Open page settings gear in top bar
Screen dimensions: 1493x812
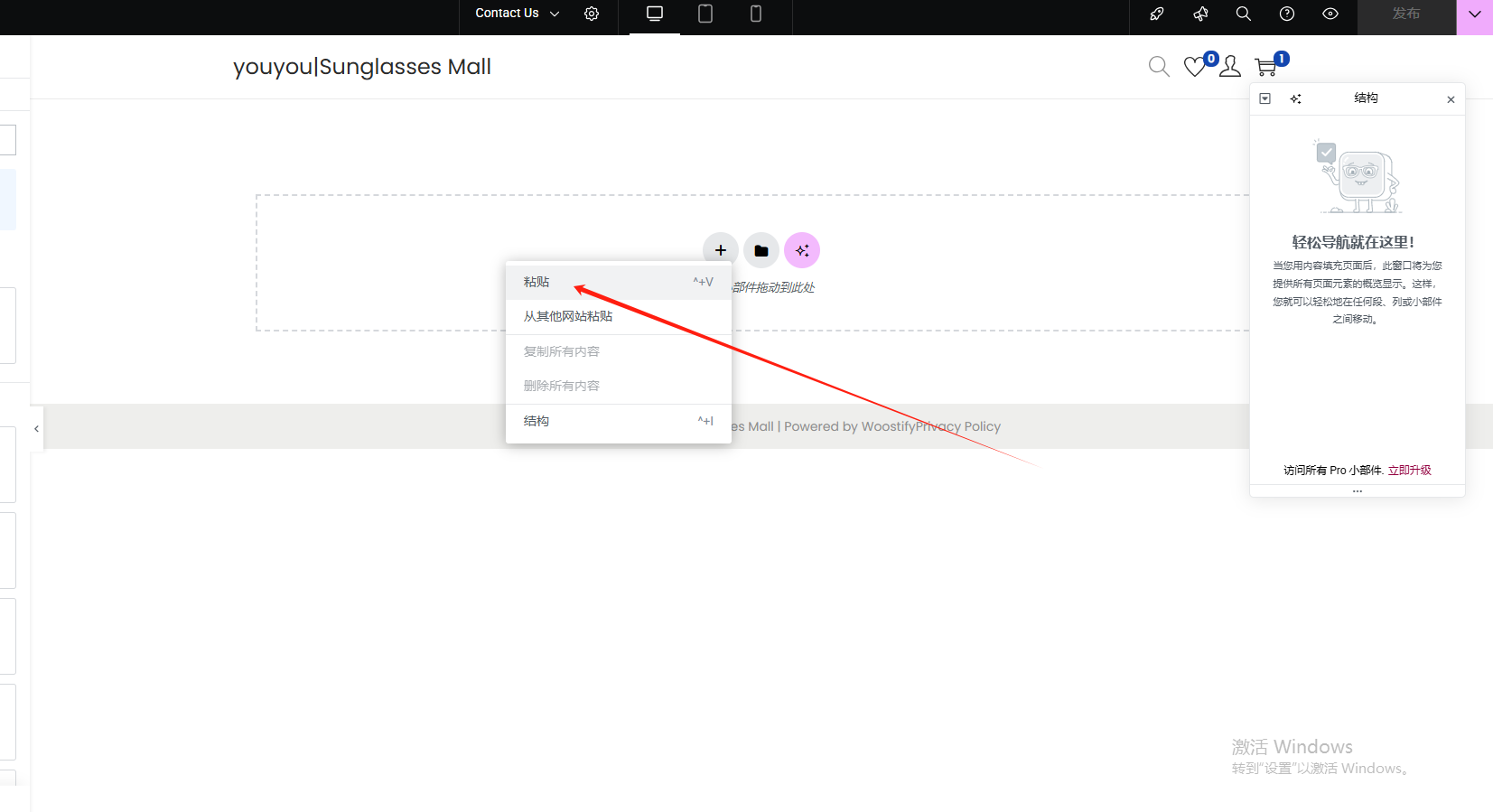[592, 14]
